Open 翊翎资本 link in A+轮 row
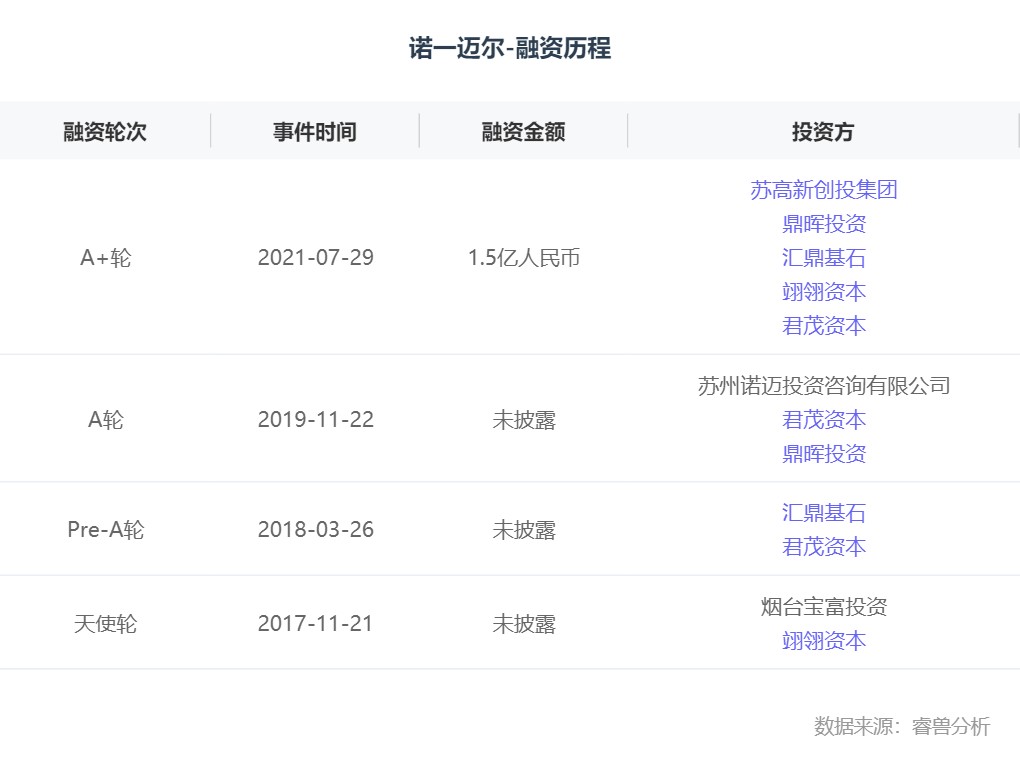Image resolution: width=1020 pixels, height=778 pixels. 824,291
